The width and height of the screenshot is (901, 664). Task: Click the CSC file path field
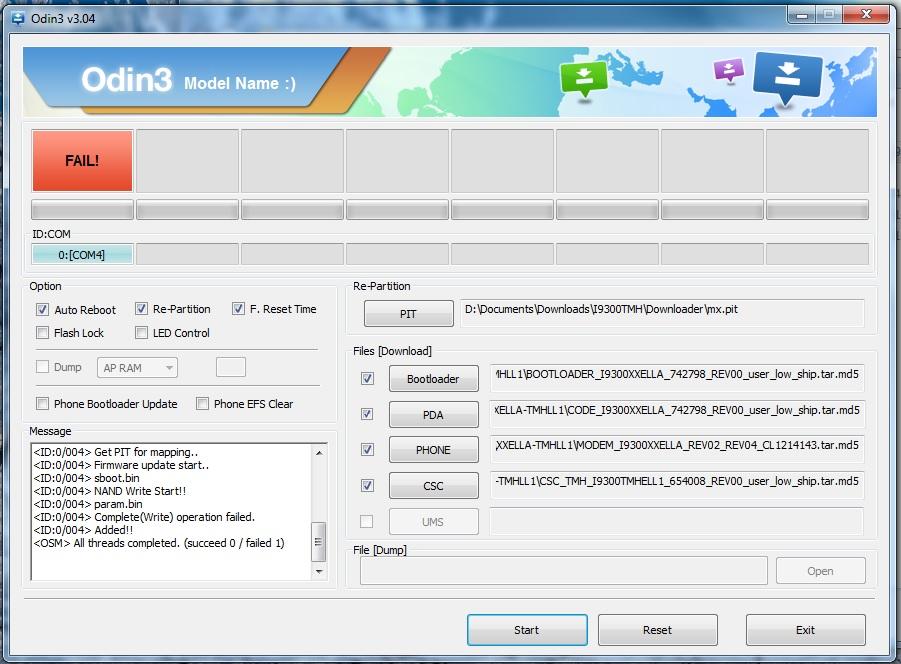pos(677,486)
